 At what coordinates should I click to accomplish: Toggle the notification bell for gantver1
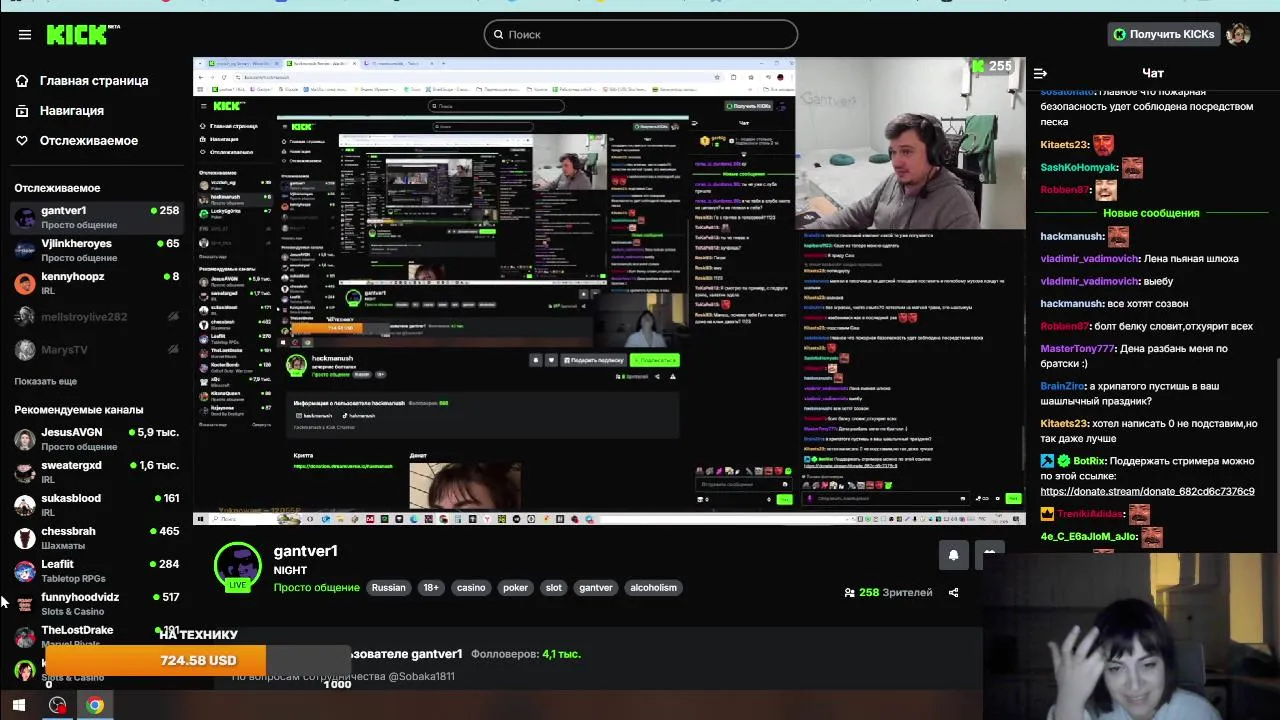click(x=953, y=555)
